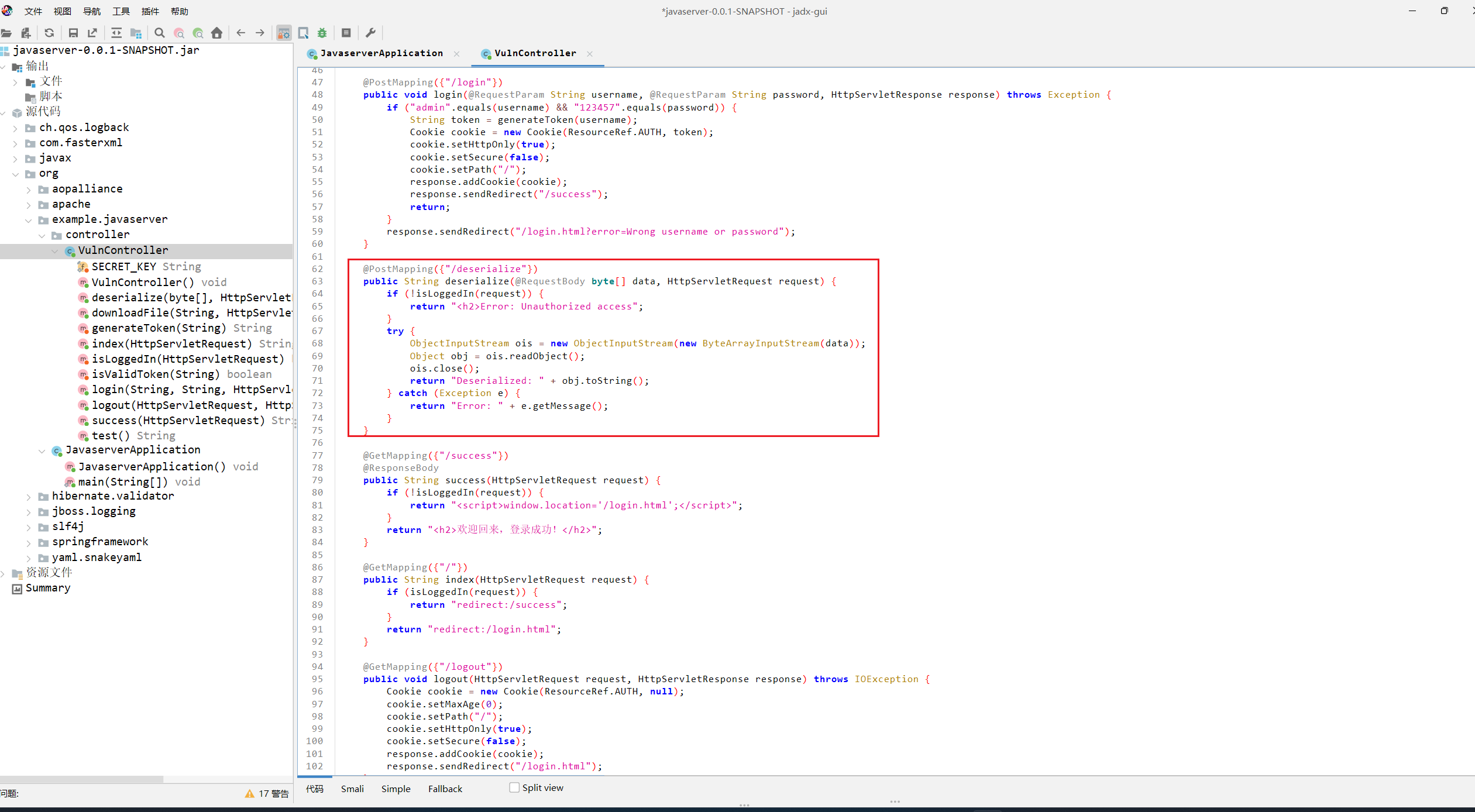Select the 代码 view tab
The height and width of the screenshot is (812, 1475).
point(314,789)
